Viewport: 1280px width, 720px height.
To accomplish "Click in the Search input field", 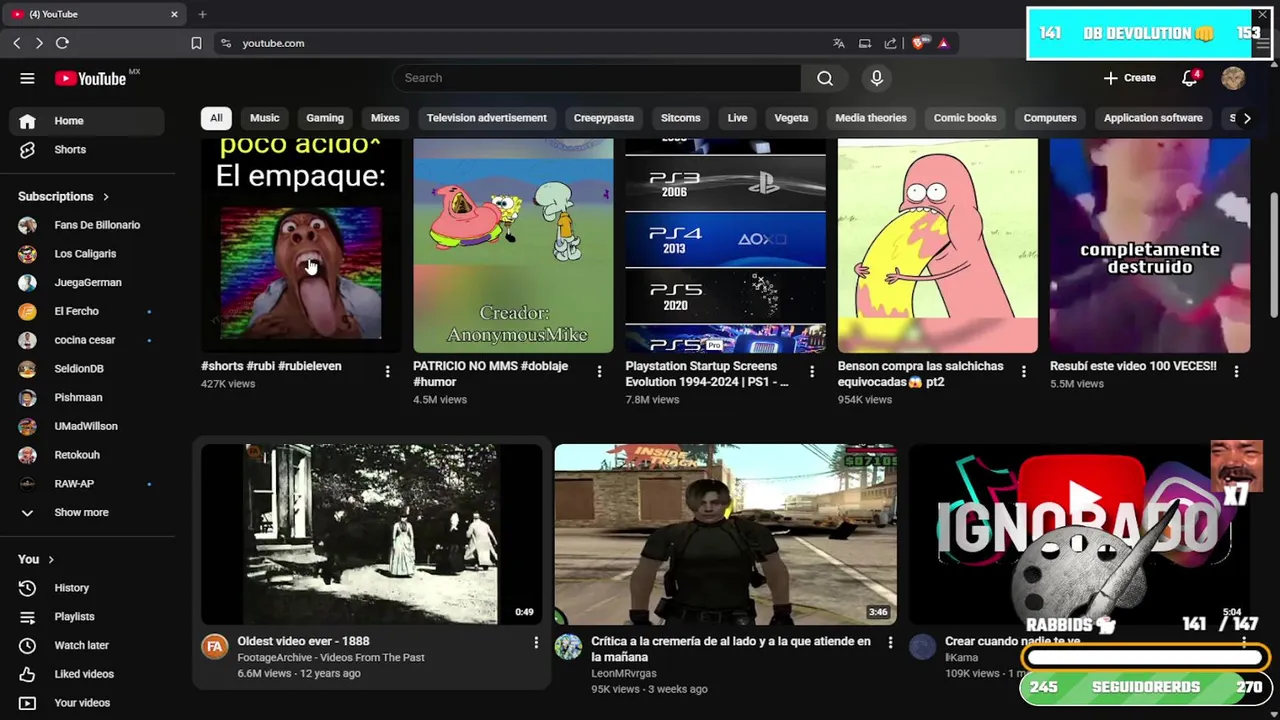I will tap(597, 78).
